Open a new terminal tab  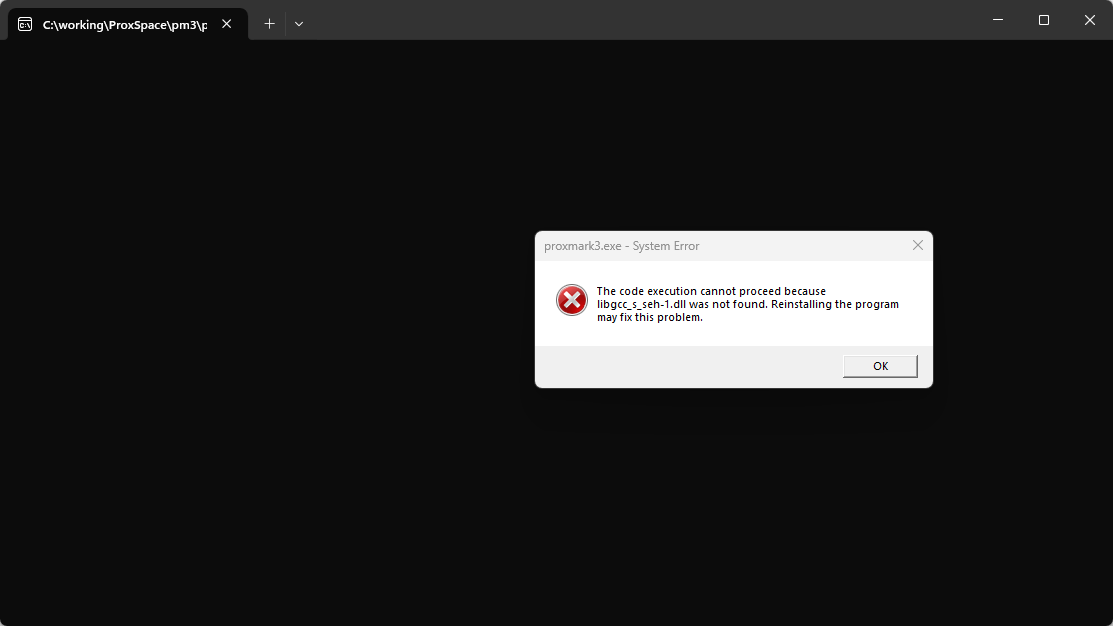(269, 24)
